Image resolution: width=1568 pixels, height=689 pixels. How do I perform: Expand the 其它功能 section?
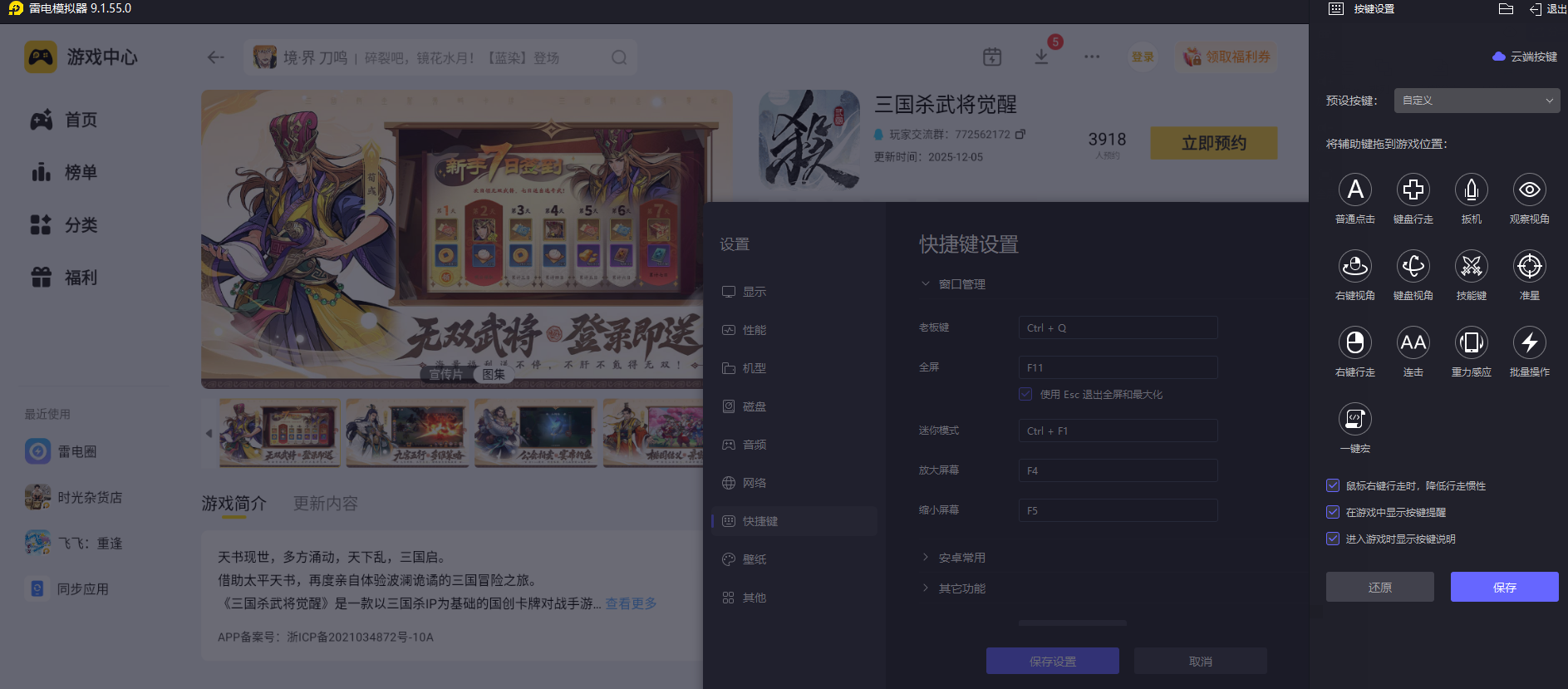(x=953, y=588)
